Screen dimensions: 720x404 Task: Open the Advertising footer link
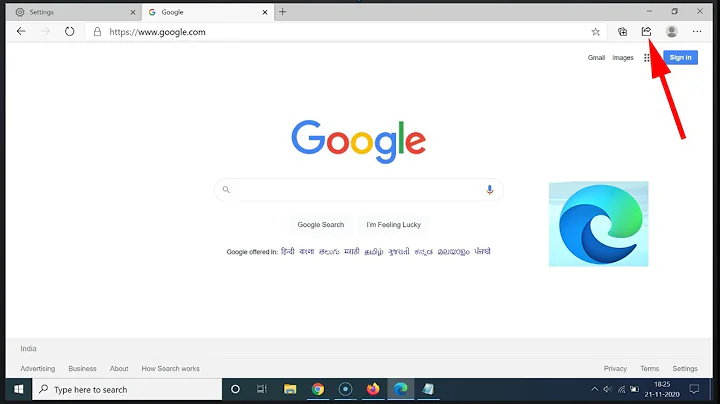coord(38,368)
